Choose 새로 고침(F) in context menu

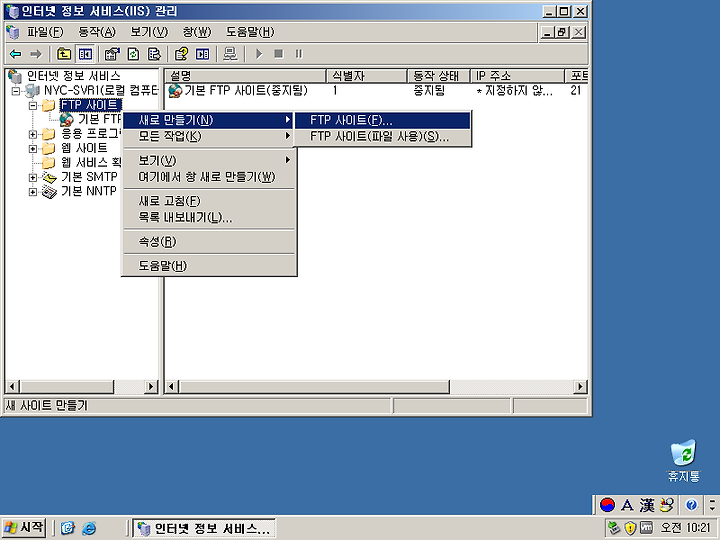(208, 201)
